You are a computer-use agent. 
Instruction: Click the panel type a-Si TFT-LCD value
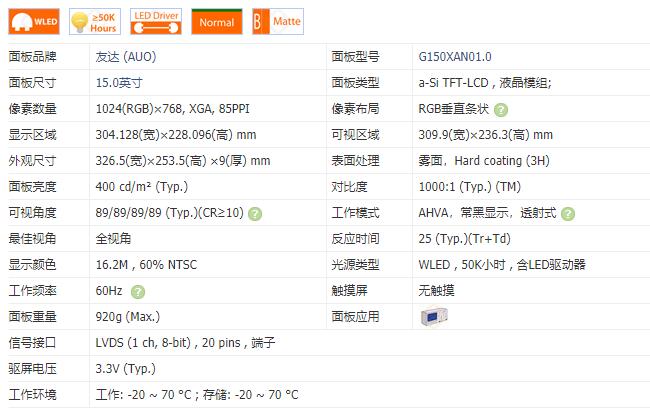pyautogui.click(x=485, y=83)
